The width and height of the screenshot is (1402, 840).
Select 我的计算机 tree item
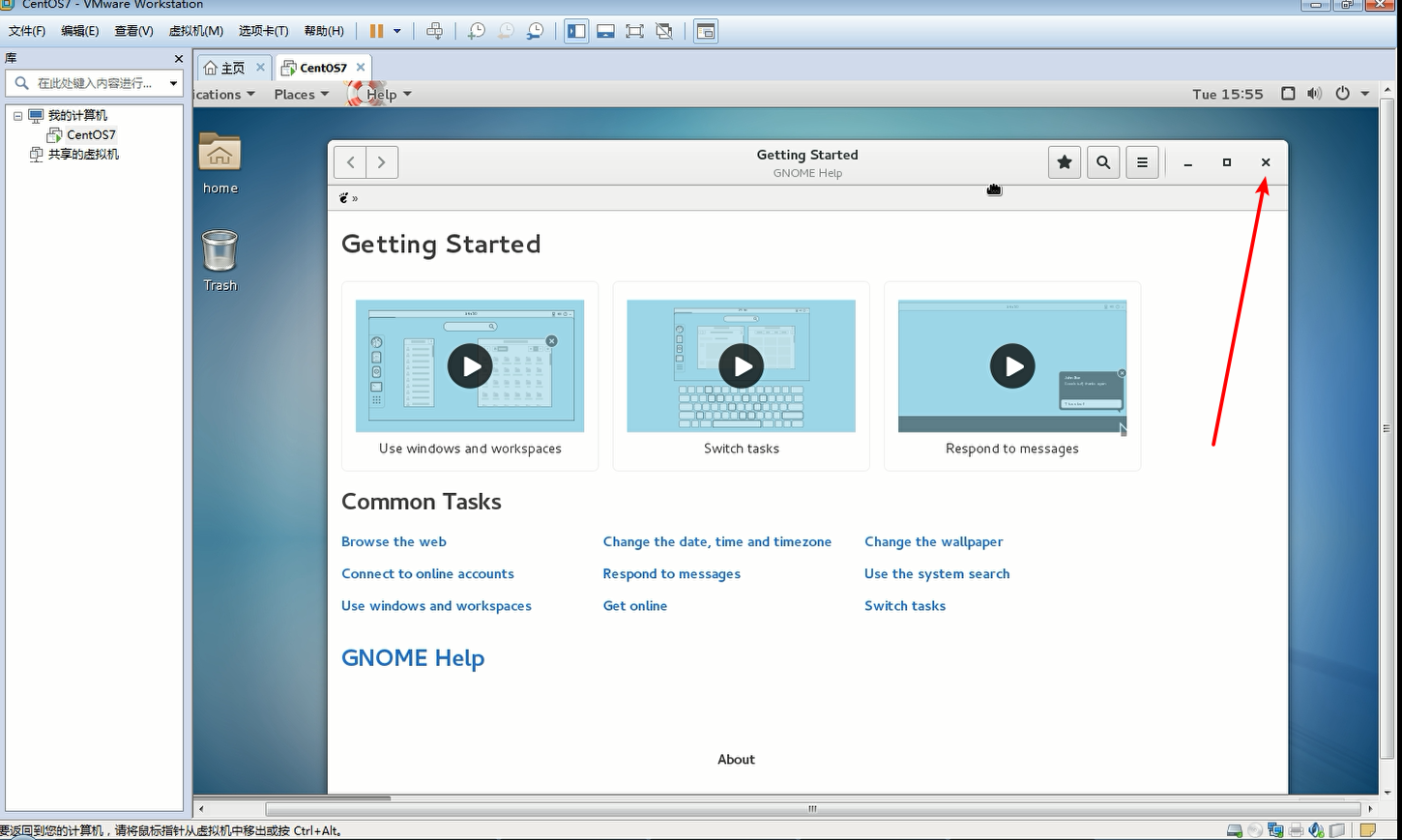coord(68,115)
